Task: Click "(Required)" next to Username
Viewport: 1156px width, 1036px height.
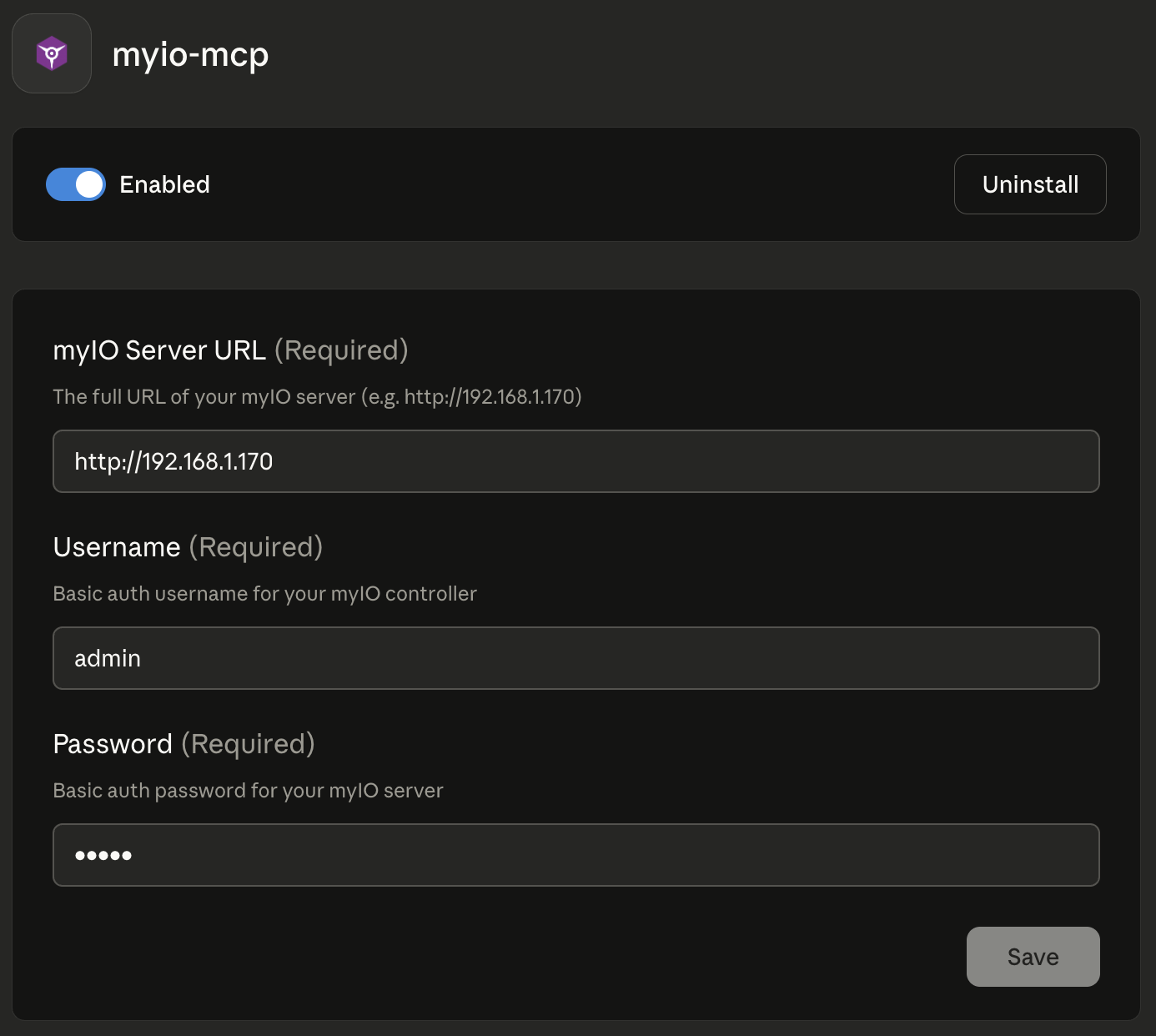Action: pos(255,547)
